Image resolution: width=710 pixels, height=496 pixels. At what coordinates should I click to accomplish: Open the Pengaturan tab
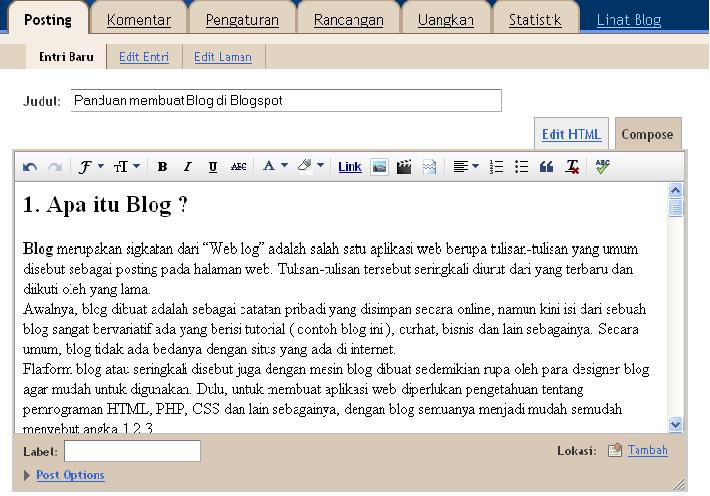242,20
